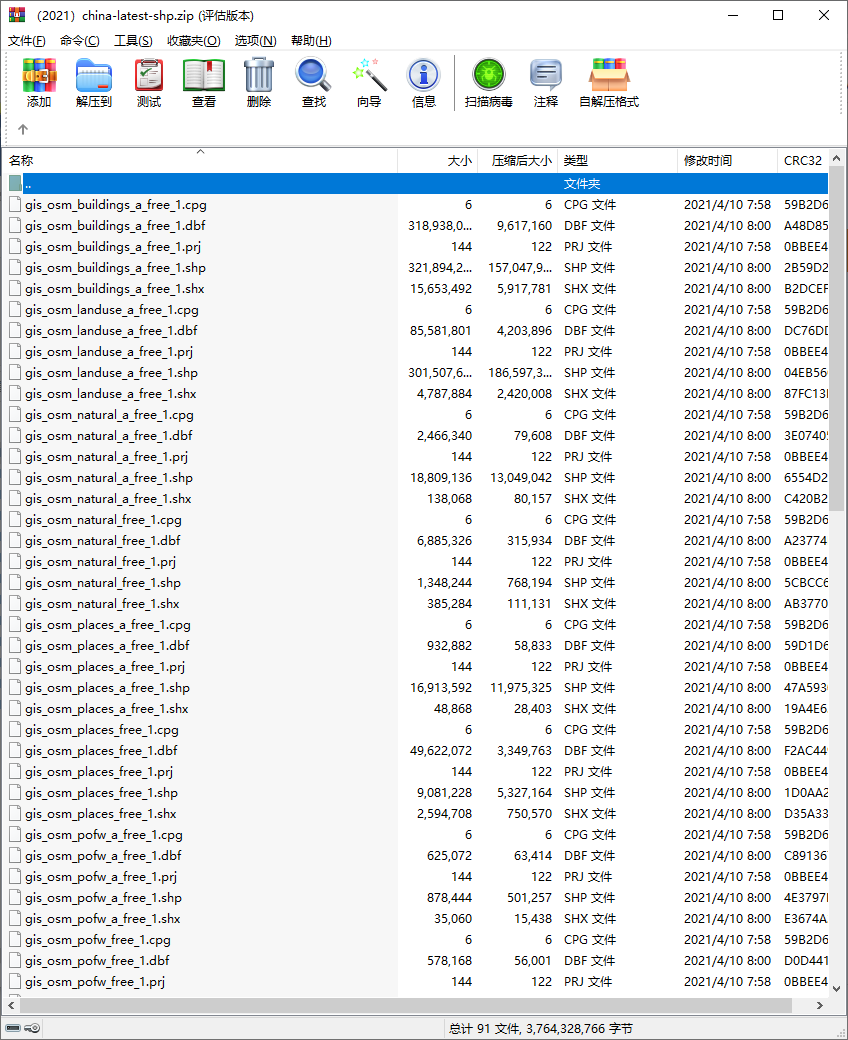Click file icon of gis_osm_landuse_a_free_1.shp
The image size is (848, 1040).
[x=15, y=373]
